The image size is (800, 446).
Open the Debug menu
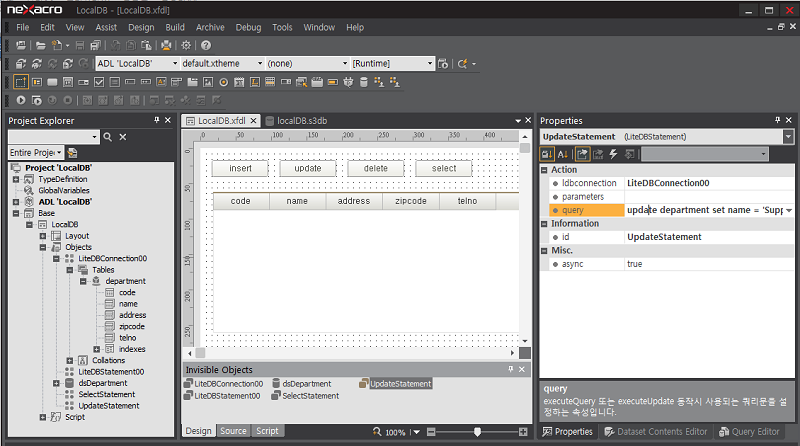click(x=248, y=28)
